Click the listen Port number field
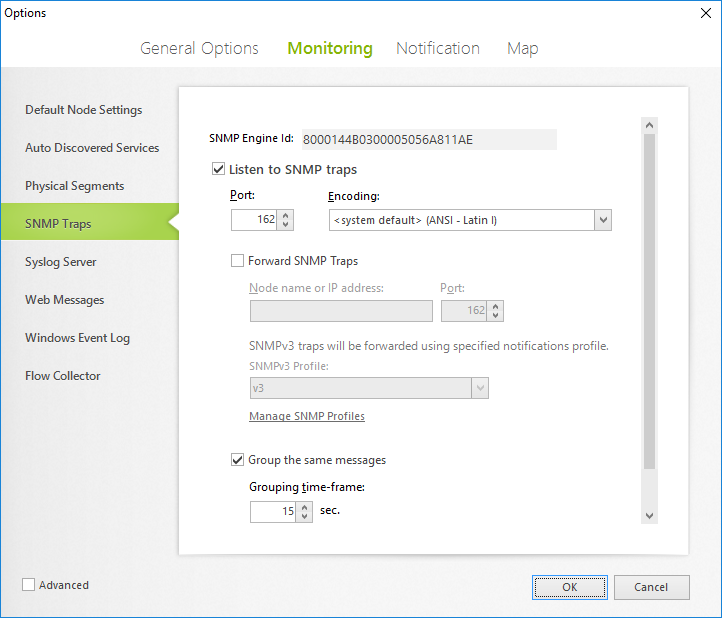 tap(254, 220)
